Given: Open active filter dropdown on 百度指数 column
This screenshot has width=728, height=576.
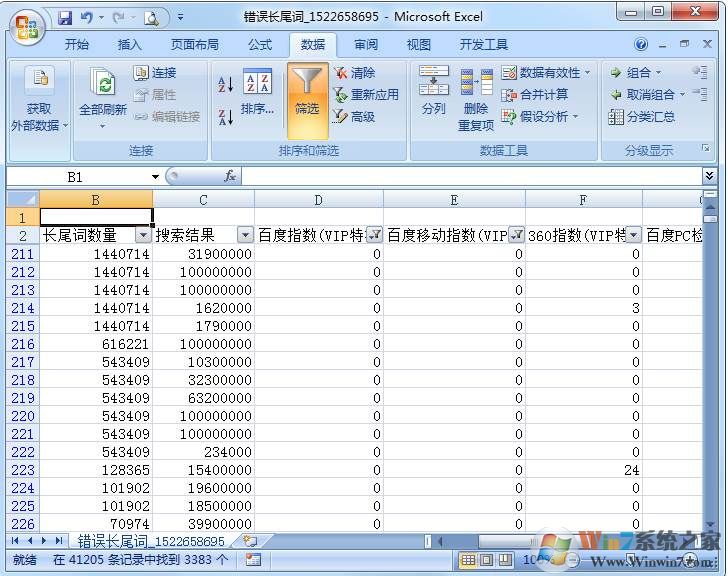Looking at the screenshot, I should (374, 235).
